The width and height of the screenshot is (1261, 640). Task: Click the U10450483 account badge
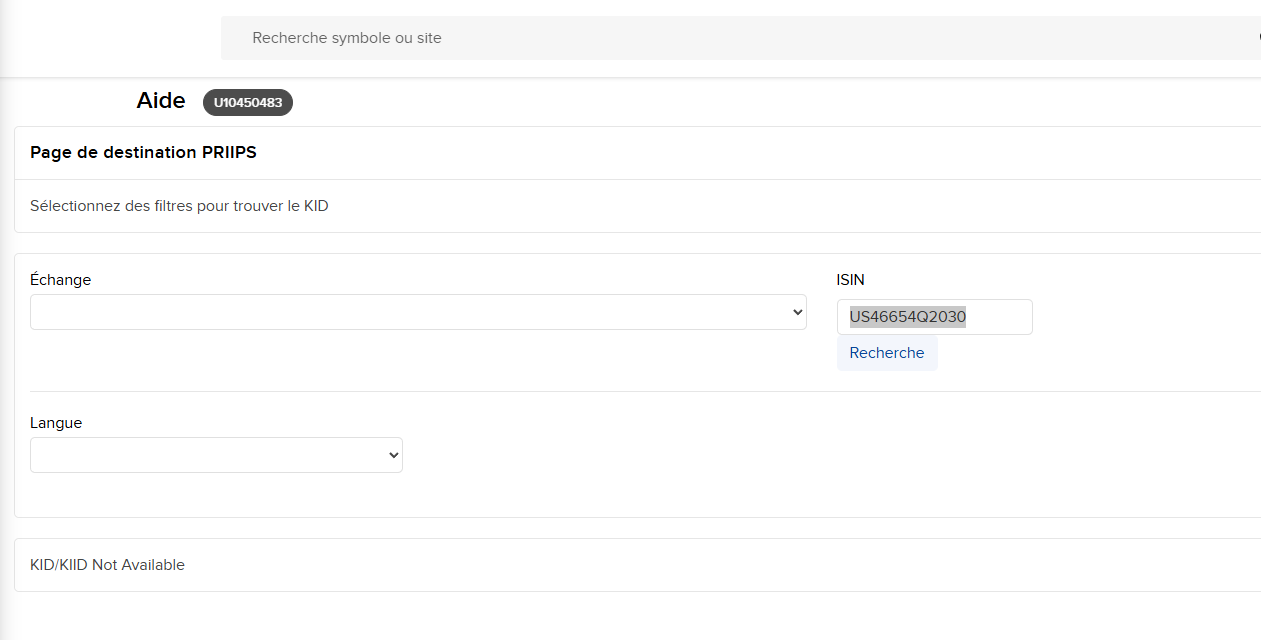[248, 102]
